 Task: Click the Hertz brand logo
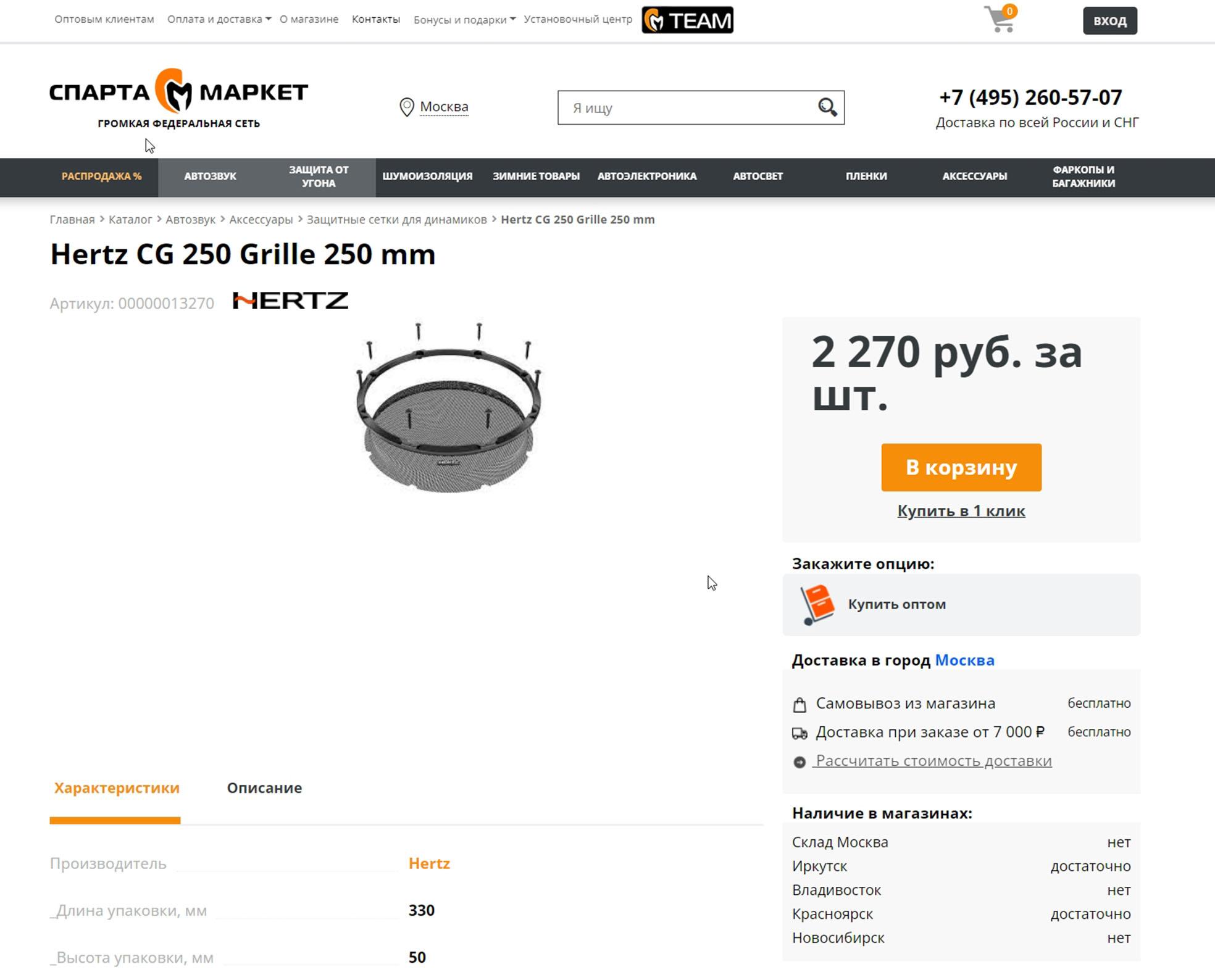pyautogui.click(x=290, y=301)
